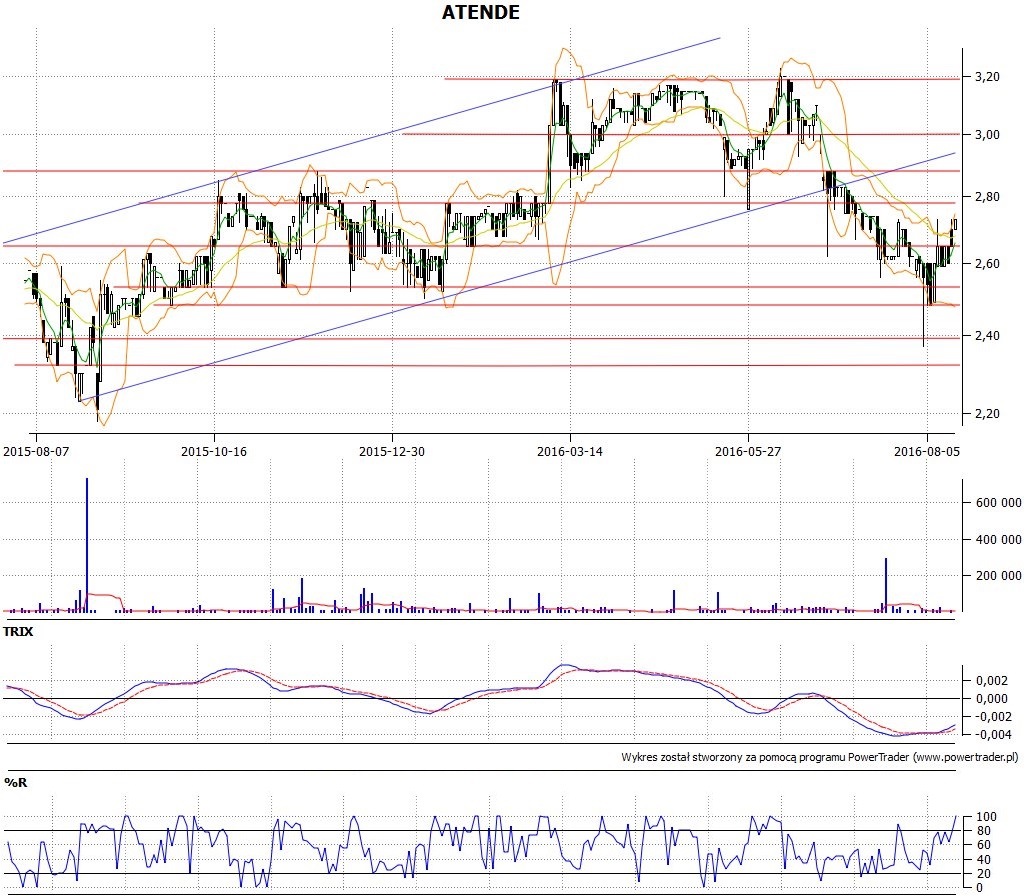
Task: Click the 3,00 price axis label
Action: [987, 135]
